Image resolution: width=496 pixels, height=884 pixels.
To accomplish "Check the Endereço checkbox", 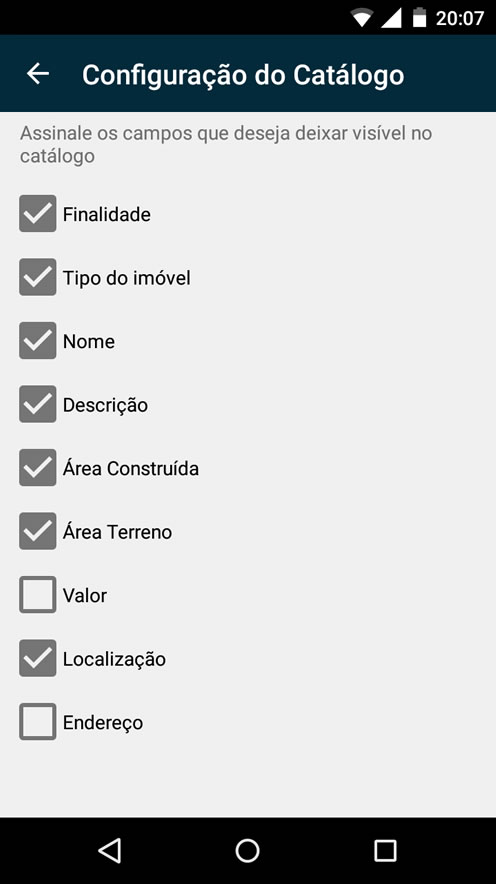I will point(38,722).
